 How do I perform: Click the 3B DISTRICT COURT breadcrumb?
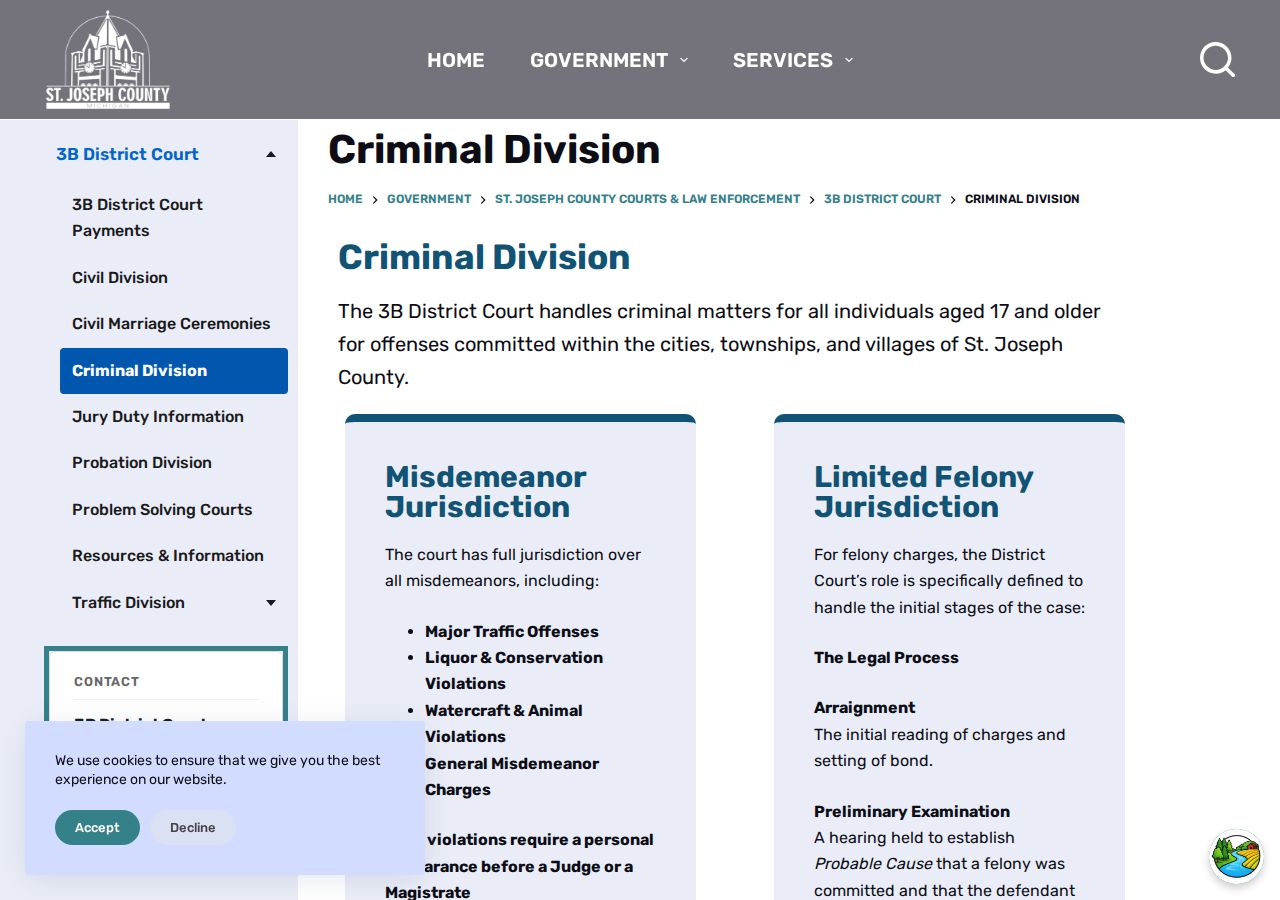point(882,199)
